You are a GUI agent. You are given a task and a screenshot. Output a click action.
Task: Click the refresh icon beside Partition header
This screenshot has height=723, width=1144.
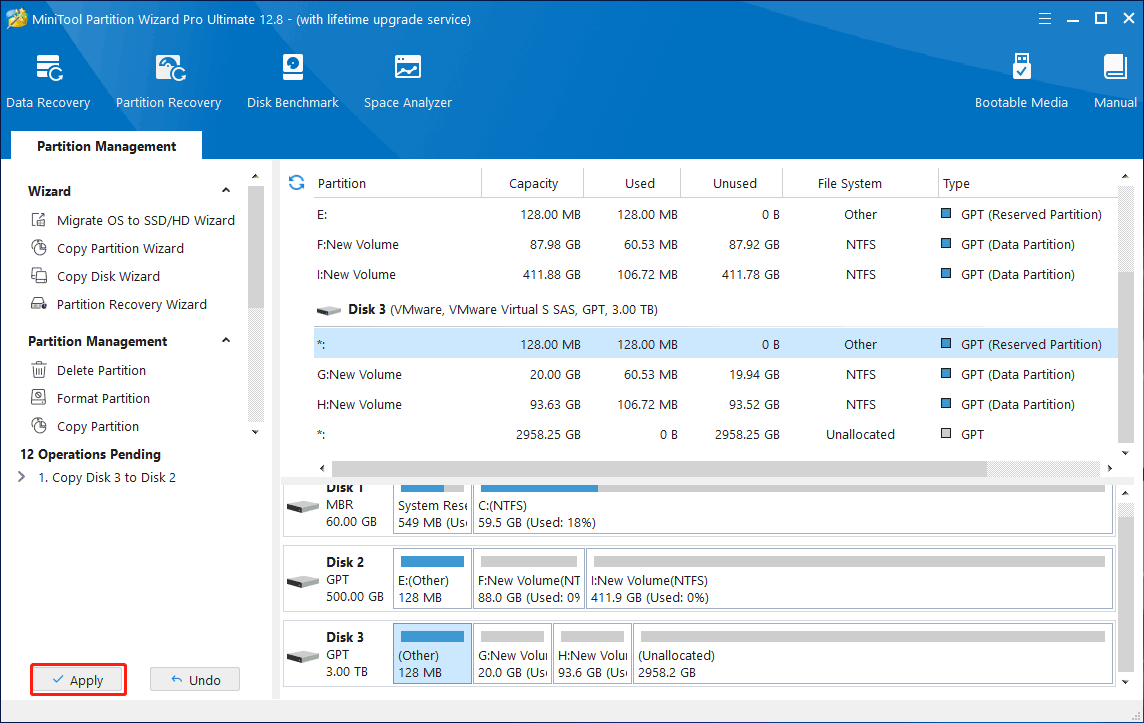[296, 182]
